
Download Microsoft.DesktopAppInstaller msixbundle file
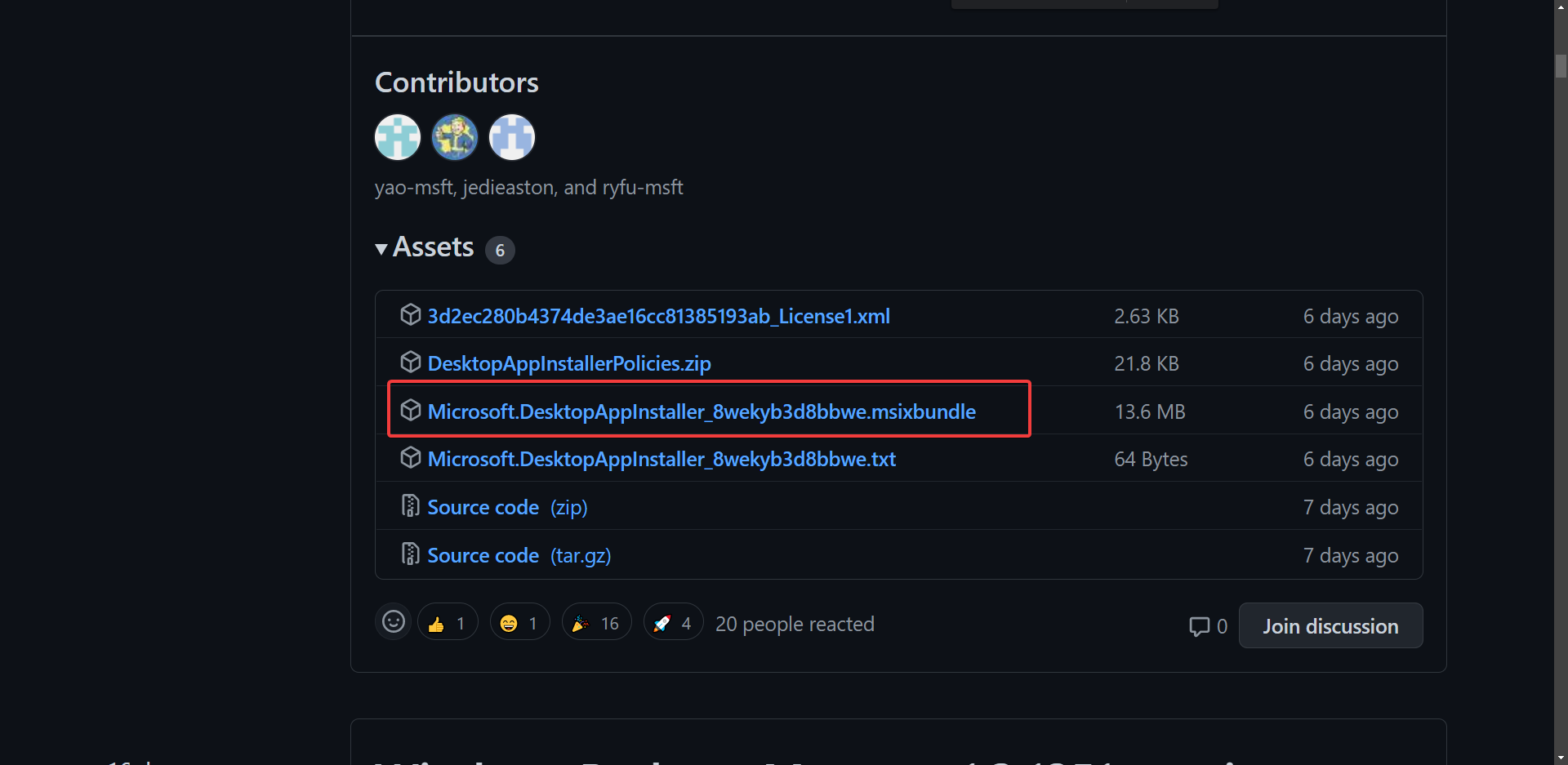[x=702, y=411]
